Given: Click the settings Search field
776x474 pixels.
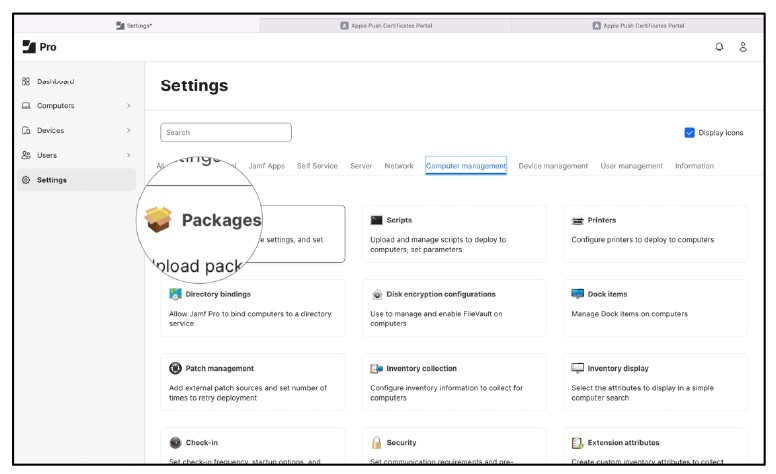Looking at the screenshot, I should point(226,132).
